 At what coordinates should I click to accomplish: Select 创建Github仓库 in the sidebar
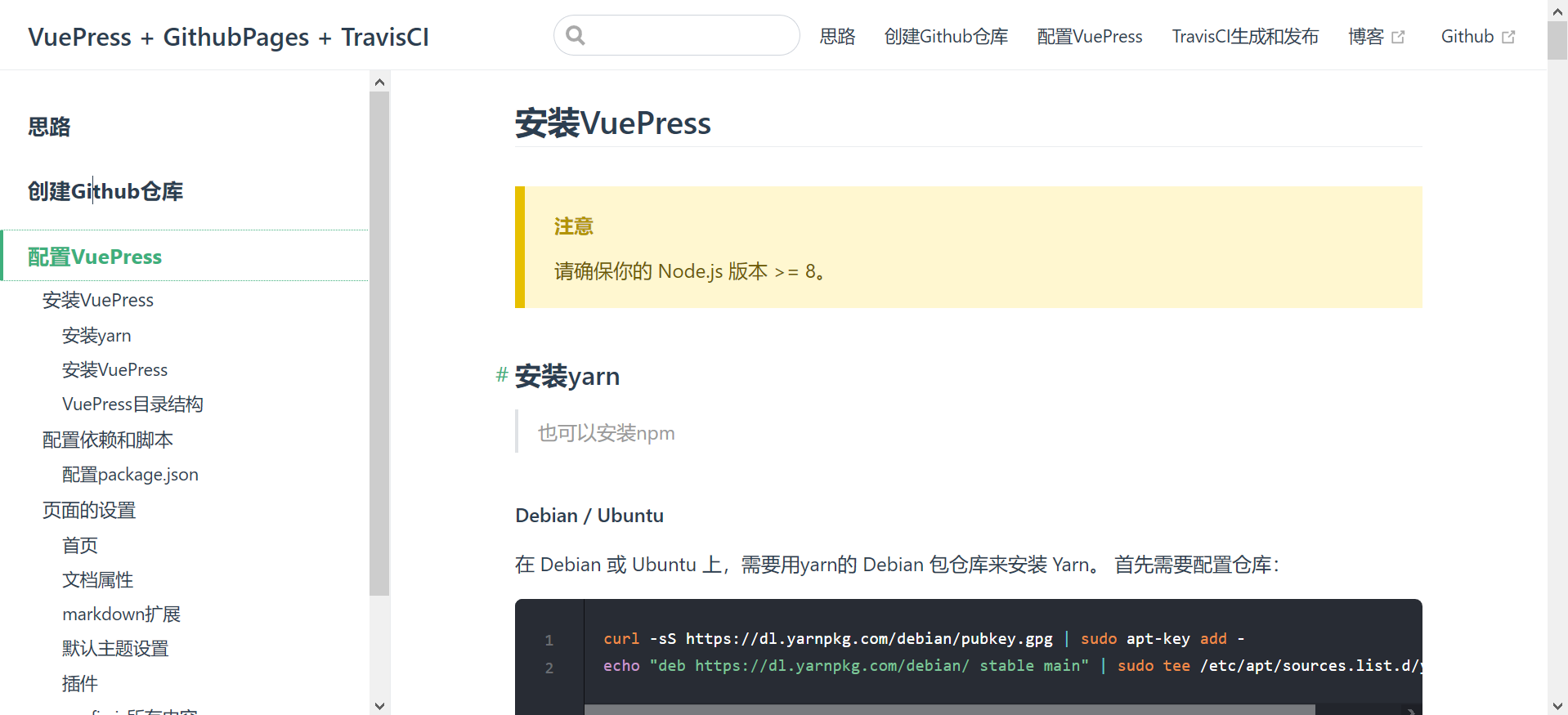pos(105,191)
